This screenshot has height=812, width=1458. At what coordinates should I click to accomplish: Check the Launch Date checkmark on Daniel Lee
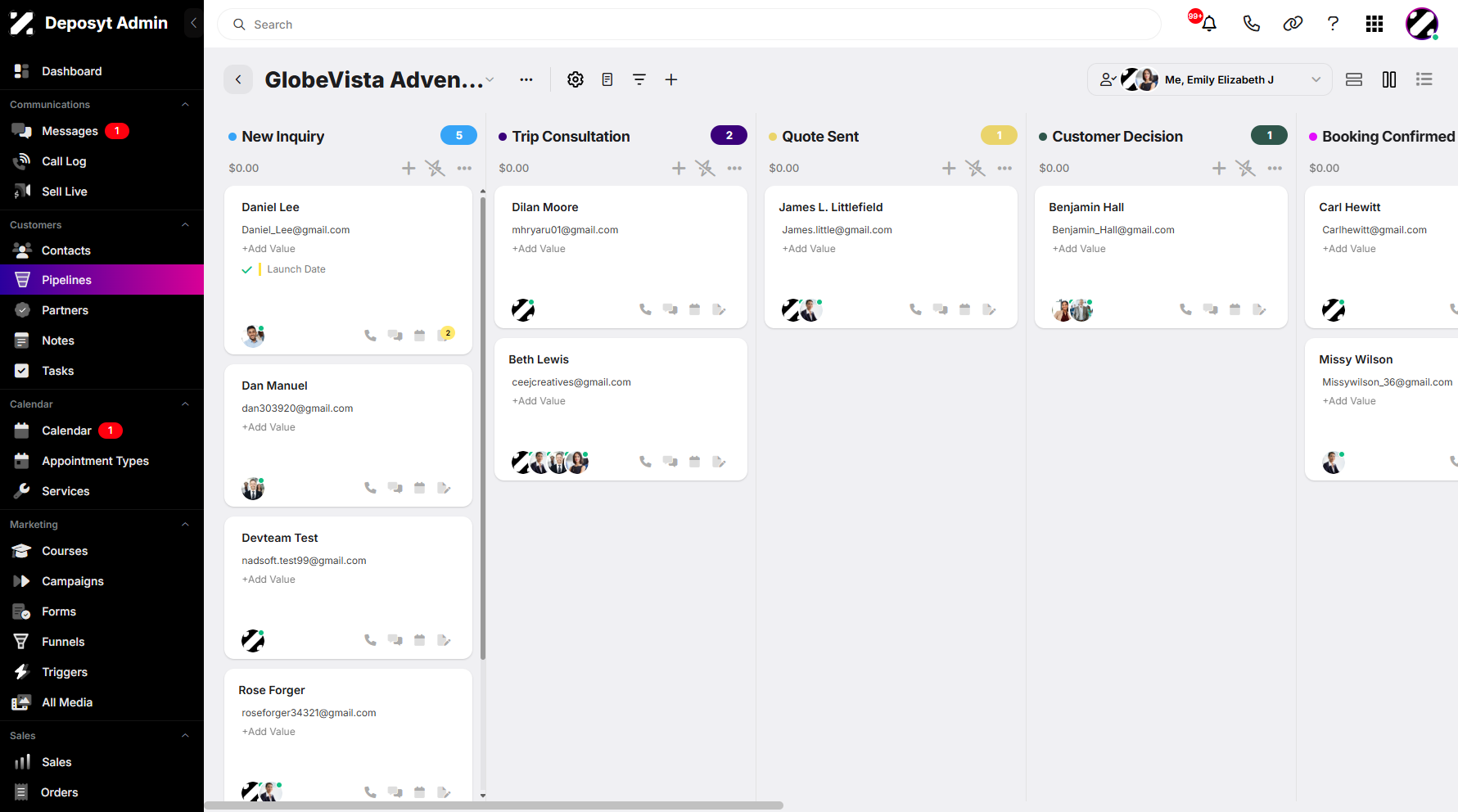(x=246, y=269)
